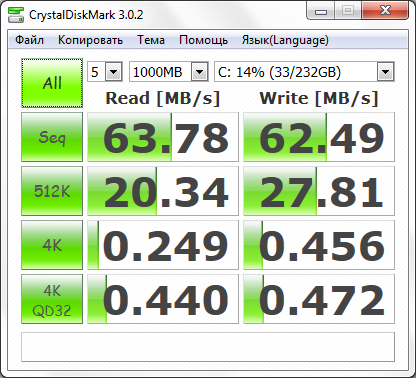The height and width of the screenshot is (378, 416).
Task: Start the Seq sequential test
Action: point(52,137)
